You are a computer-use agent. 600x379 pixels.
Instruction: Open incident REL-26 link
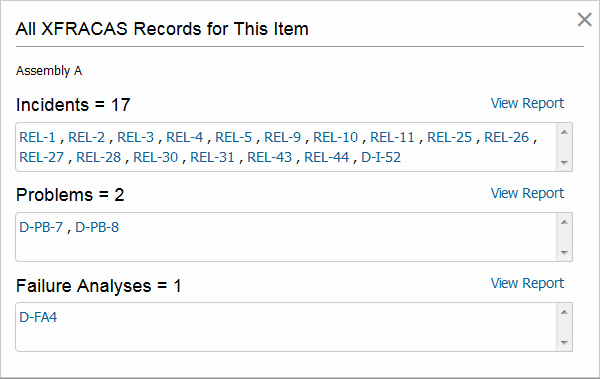coord(507,137)
